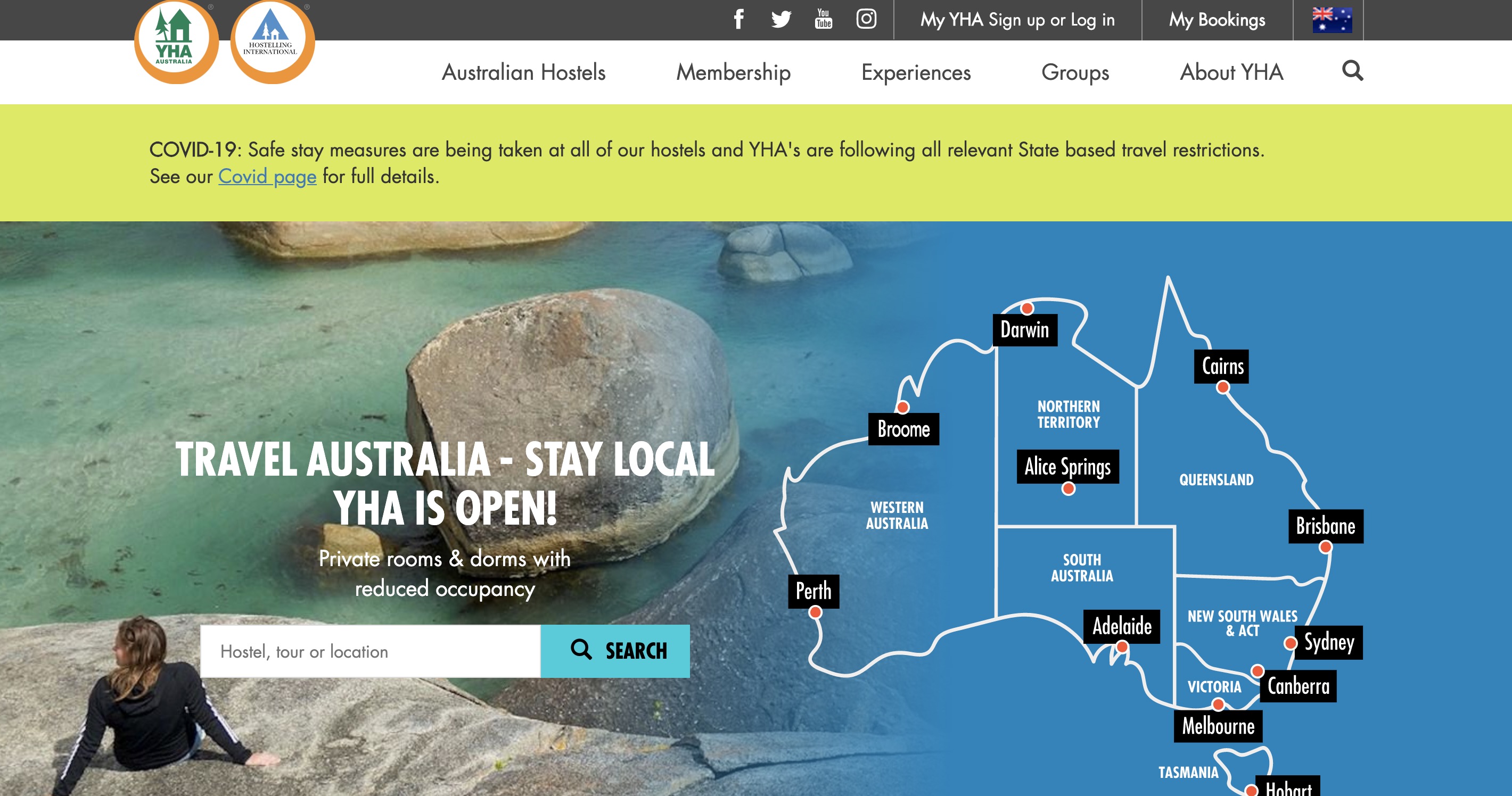This screenshot has width=1512, height=796.
Task: Open the YHA Twitter icon
Action: (x=781, y=19)
